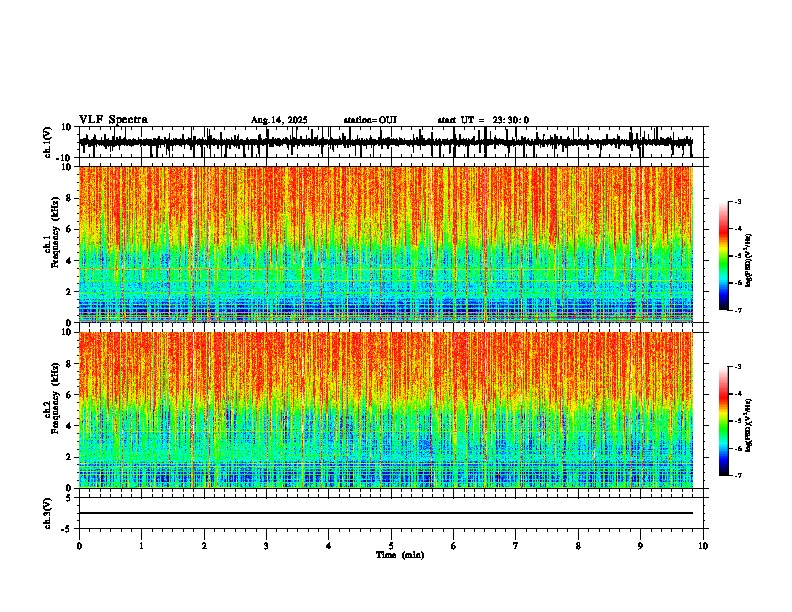792x612 pixels.
Task: Click the "8" kHz tick on the ch.1 frequency axis
Action: [x=70, y=198]
